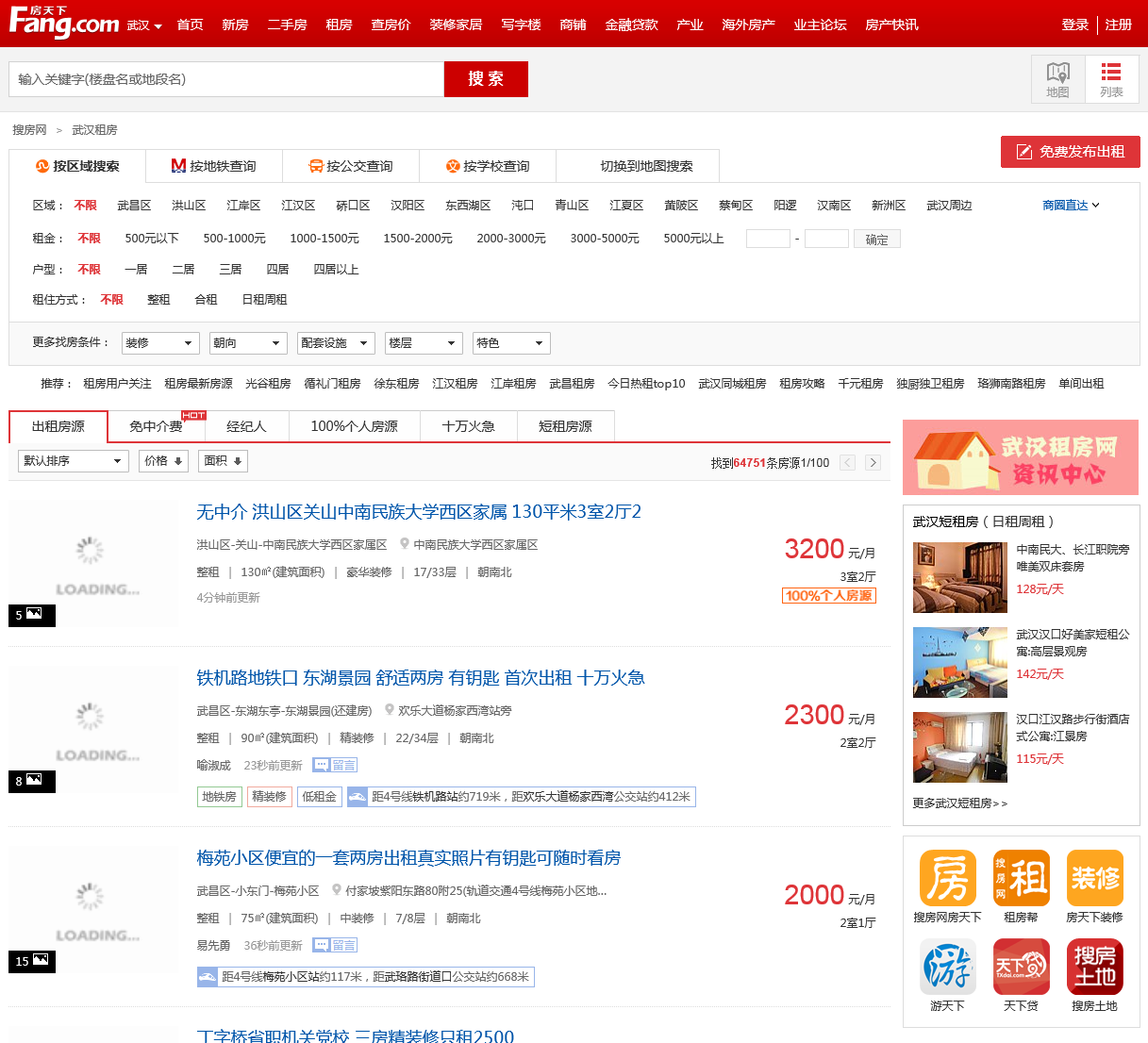
Task: Select 按区域搜索 search tab
Action: point(77,166)
